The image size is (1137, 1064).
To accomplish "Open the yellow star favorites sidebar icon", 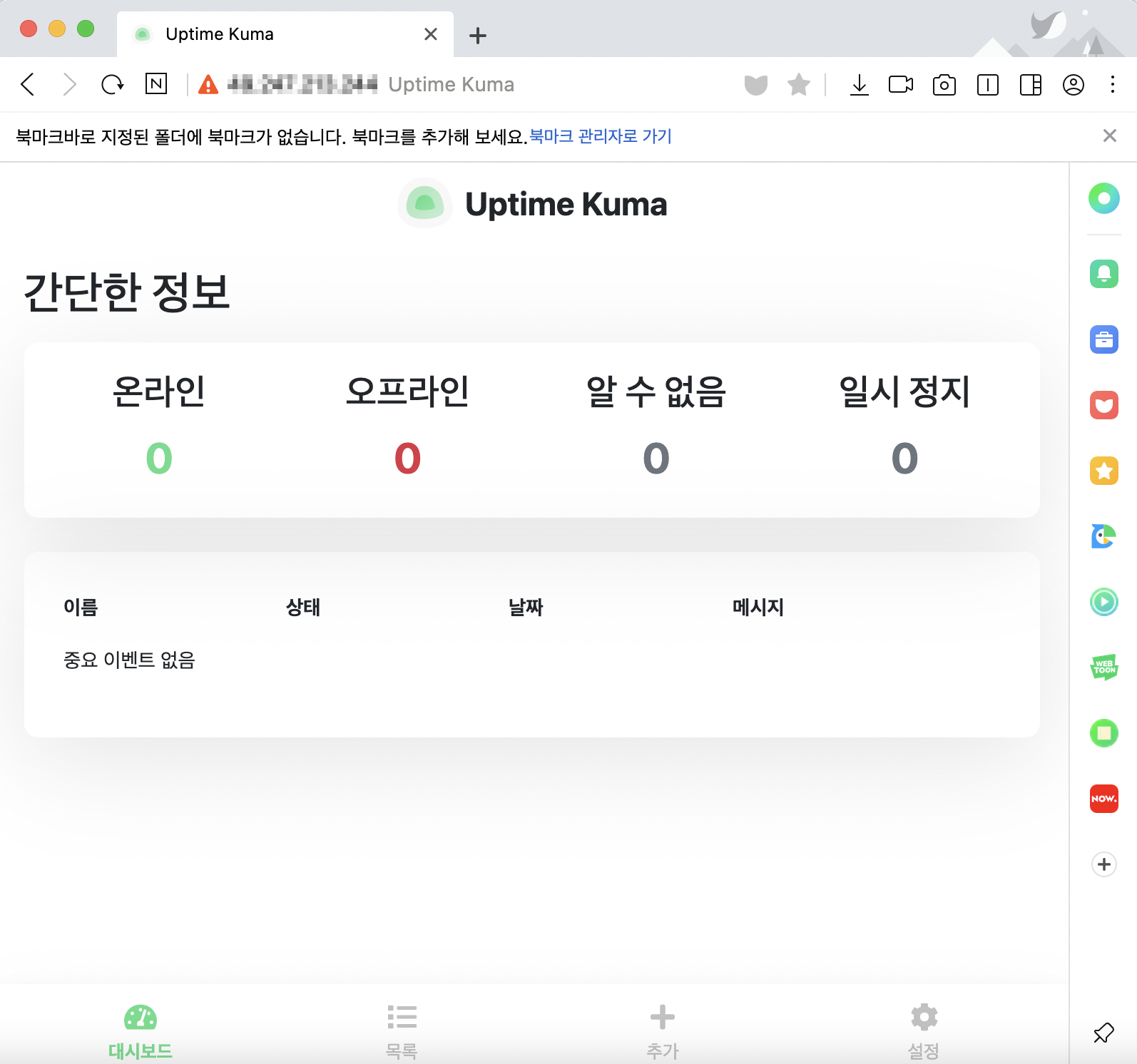I will [1104, 471].
